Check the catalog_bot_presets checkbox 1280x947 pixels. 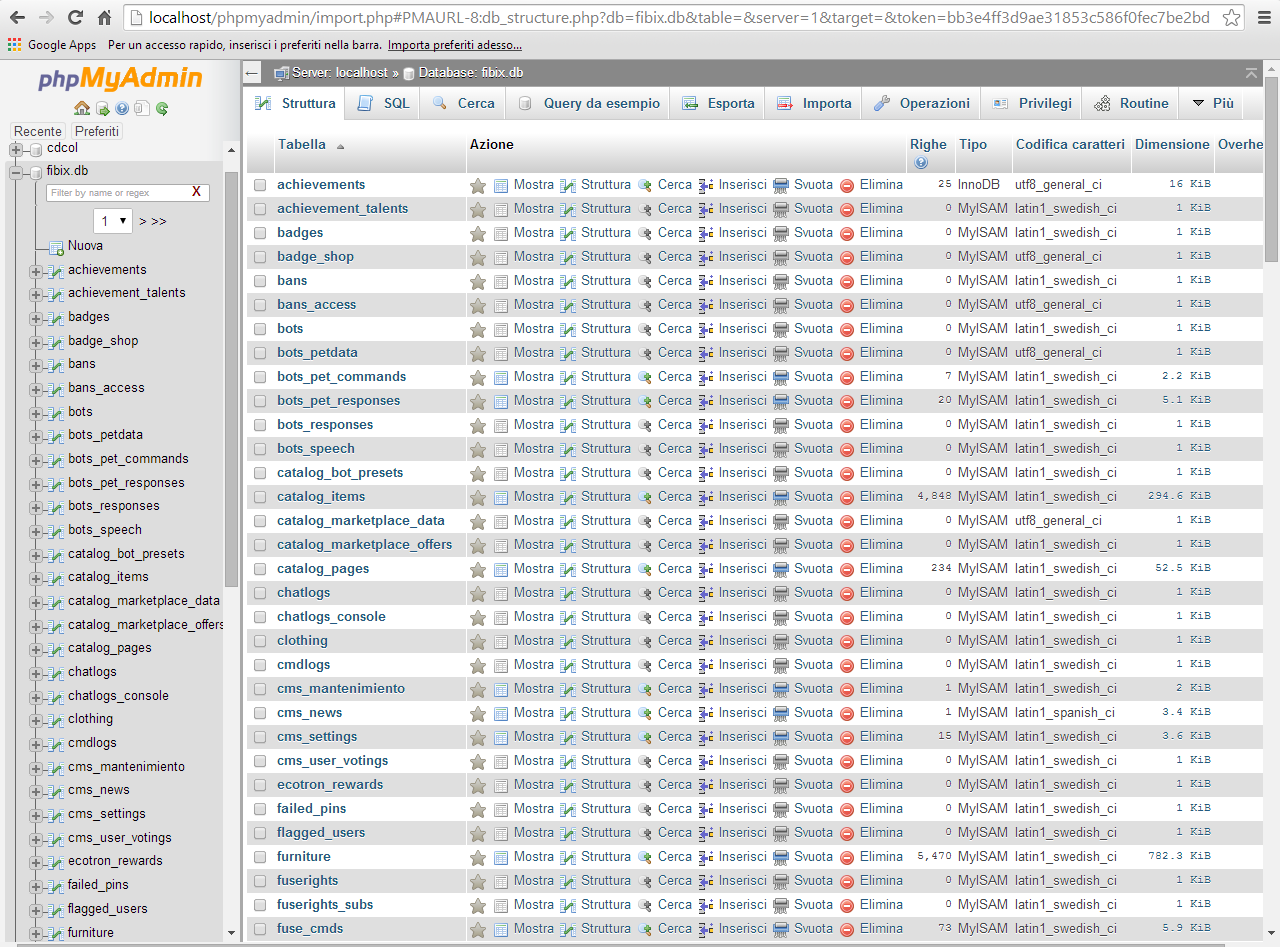(x=260, y=473)
